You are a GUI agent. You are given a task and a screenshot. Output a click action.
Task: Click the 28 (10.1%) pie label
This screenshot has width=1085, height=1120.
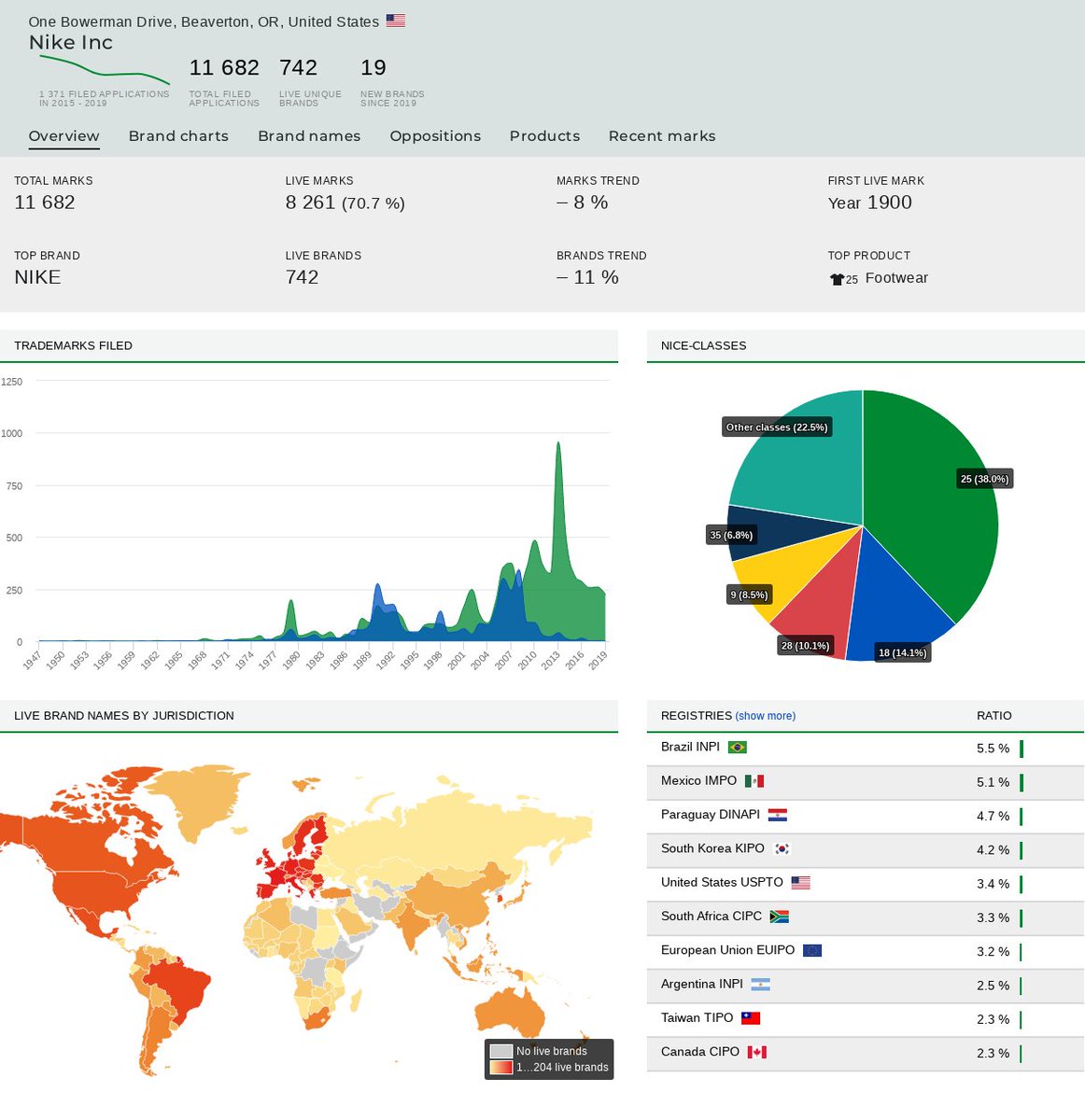point(805,646)
